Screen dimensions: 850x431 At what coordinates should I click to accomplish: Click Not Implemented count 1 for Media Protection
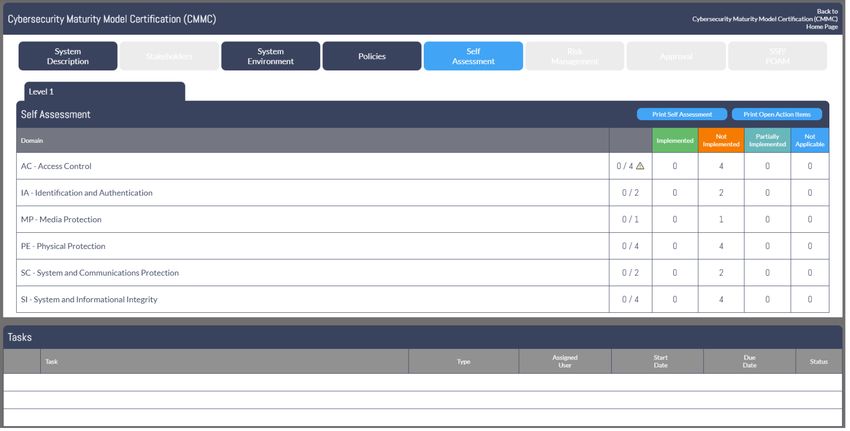[x=721, y=220]
